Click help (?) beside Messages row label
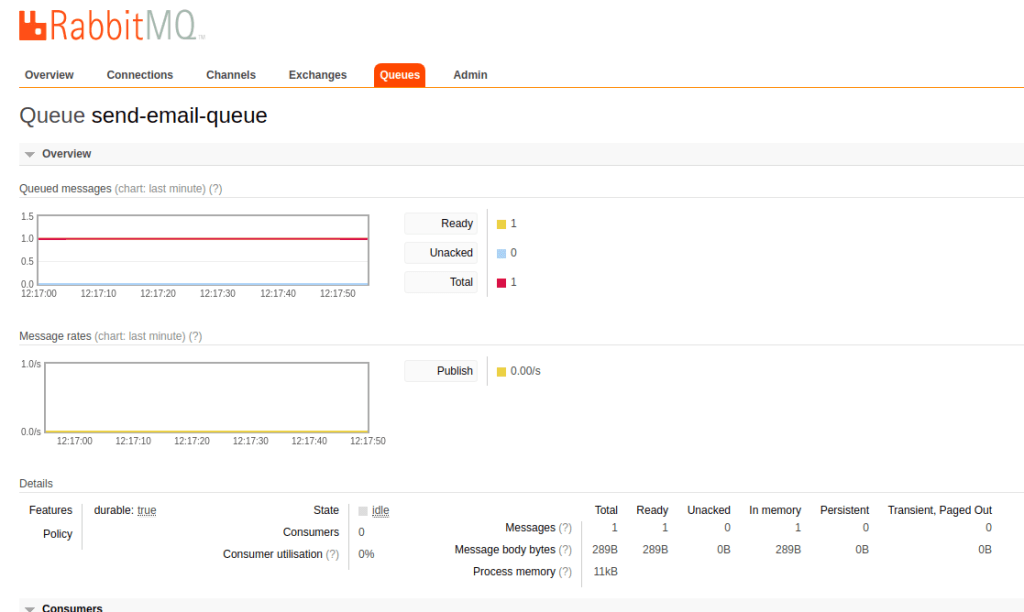 click(x=565, y=528)
